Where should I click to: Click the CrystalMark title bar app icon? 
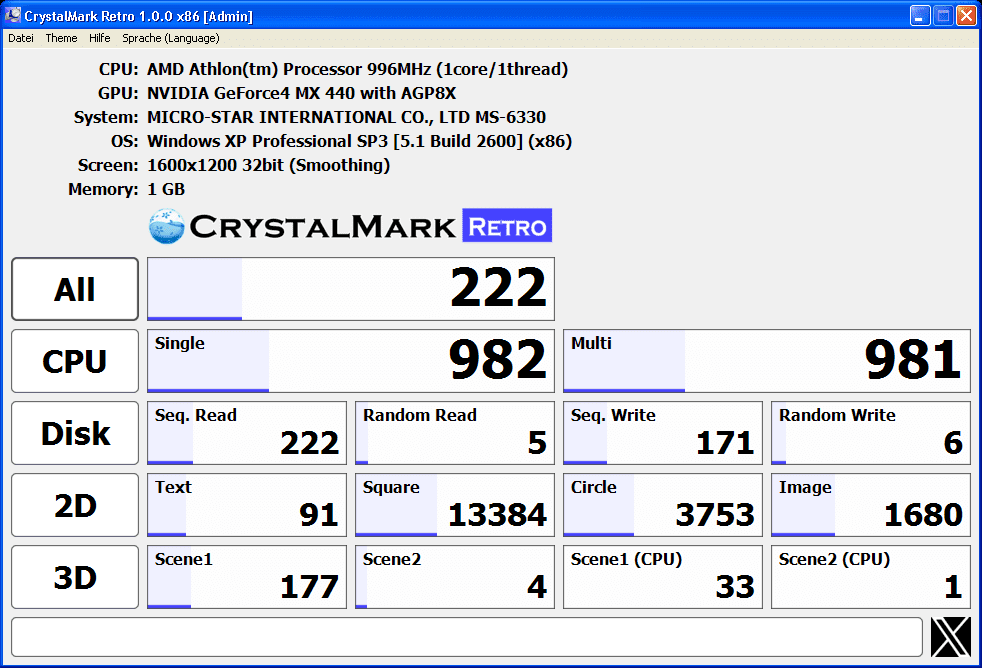(x=13, y=14)
